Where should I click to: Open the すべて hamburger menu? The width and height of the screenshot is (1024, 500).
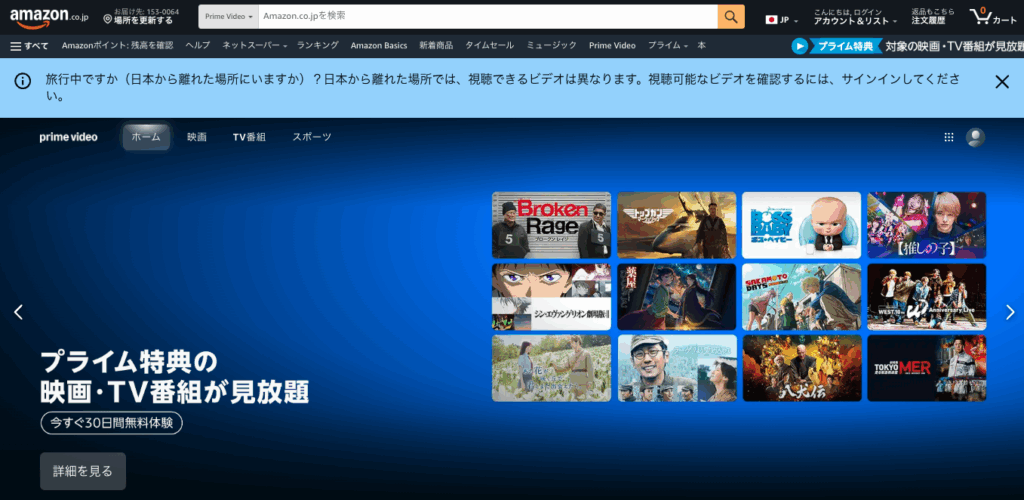click(29, 46)
